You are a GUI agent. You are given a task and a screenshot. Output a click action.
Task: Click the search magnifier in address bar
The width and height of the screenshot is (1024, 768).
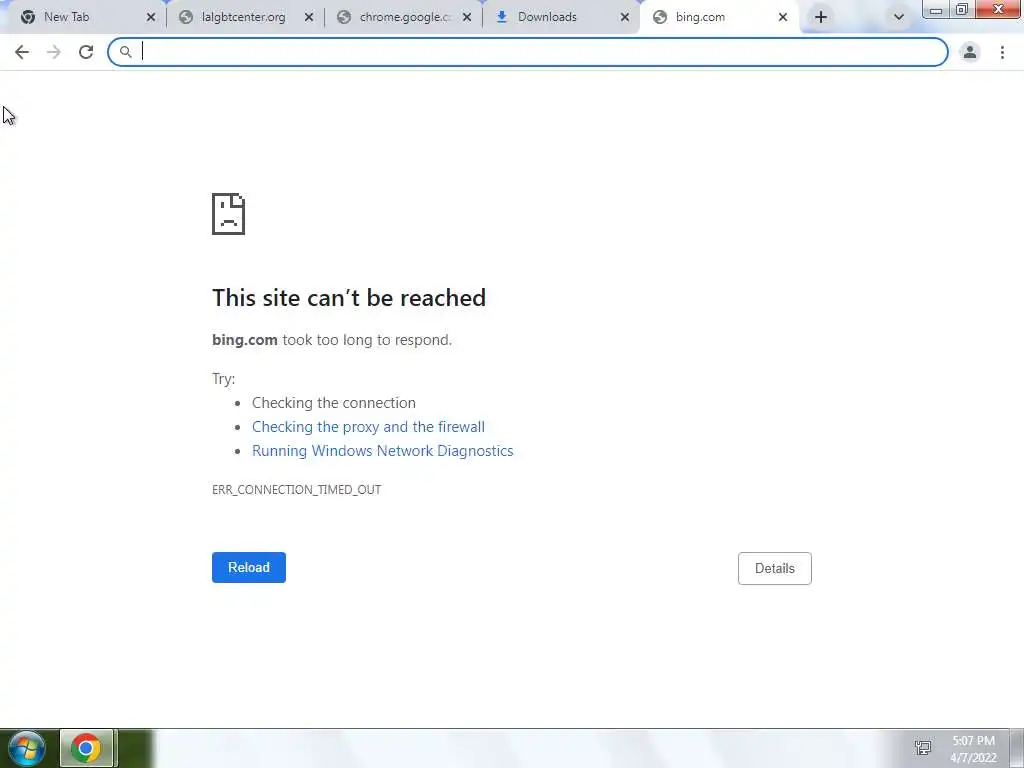(125, 52)
